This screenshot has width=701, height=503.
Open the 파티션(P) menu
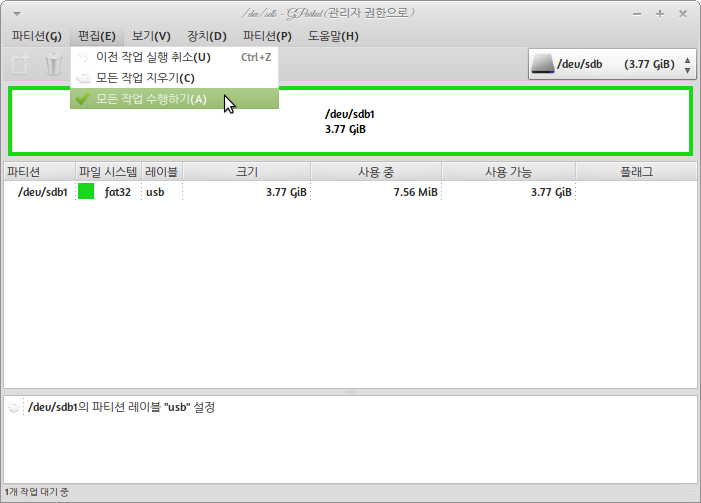pos(267,36)
